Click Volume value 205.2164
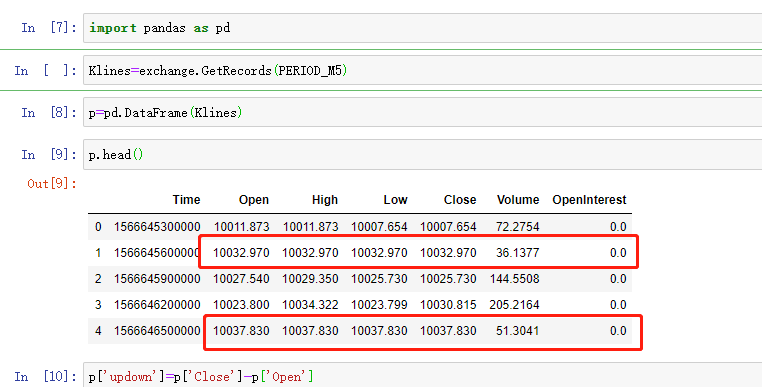 [x=515, y=305]
